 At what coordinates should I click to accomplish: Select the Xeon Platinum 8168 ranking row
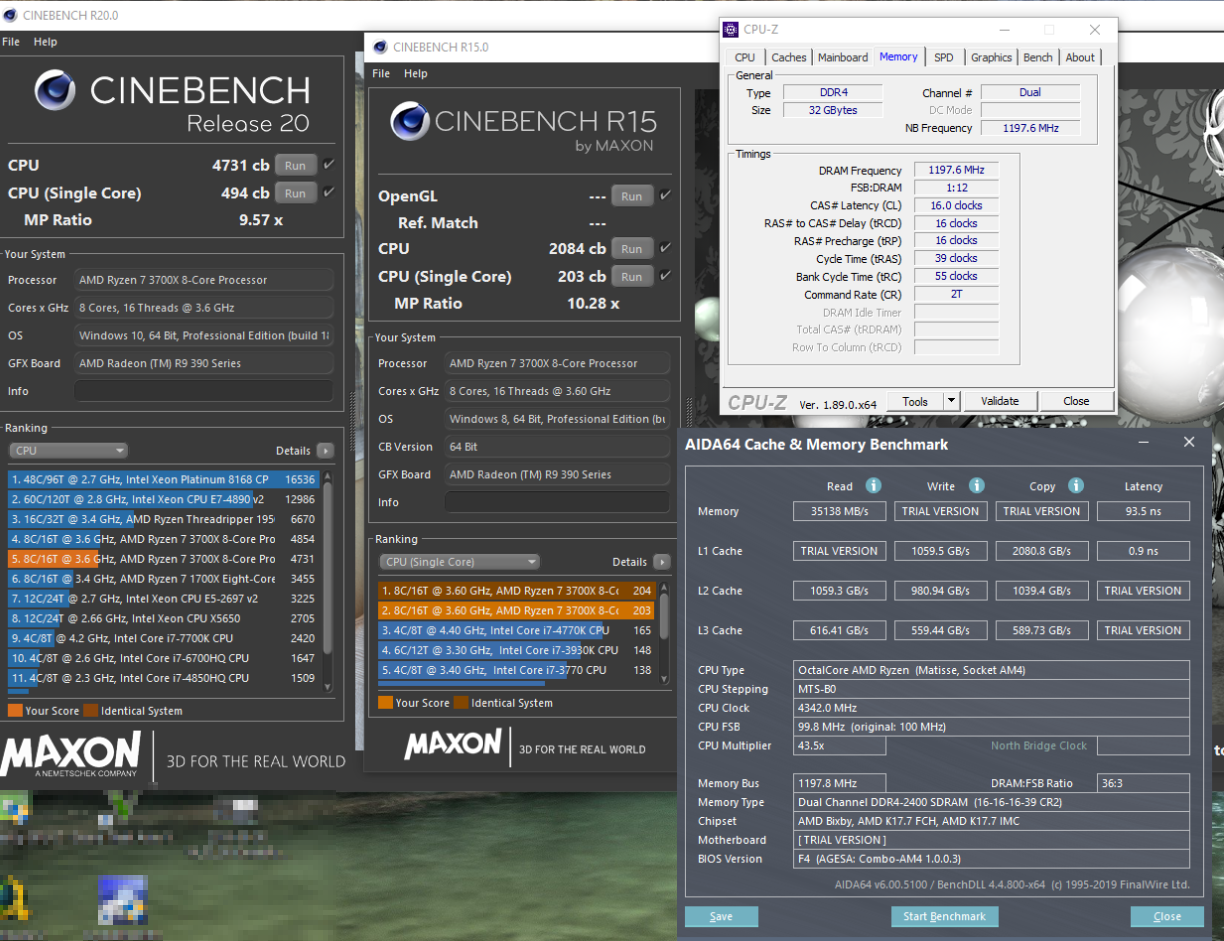tap(164, 479)
